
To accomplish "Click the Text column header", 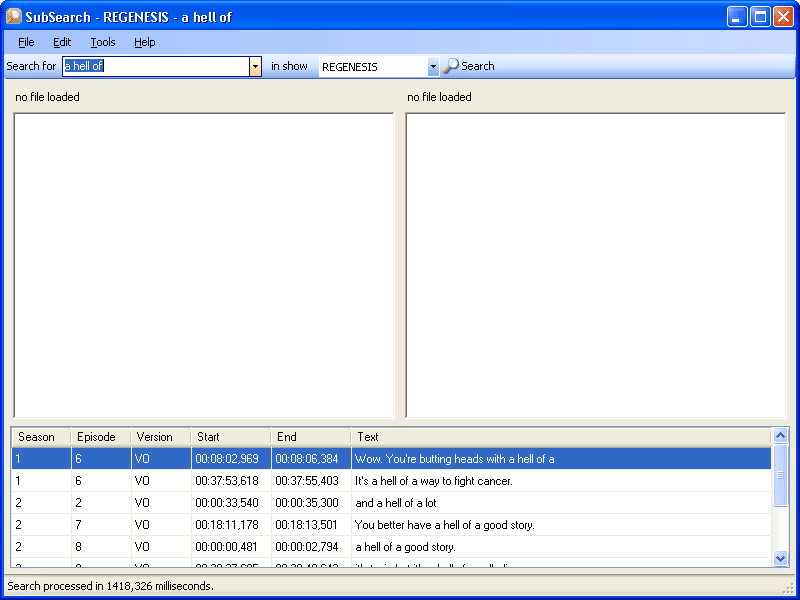I will tap(560, 437).
